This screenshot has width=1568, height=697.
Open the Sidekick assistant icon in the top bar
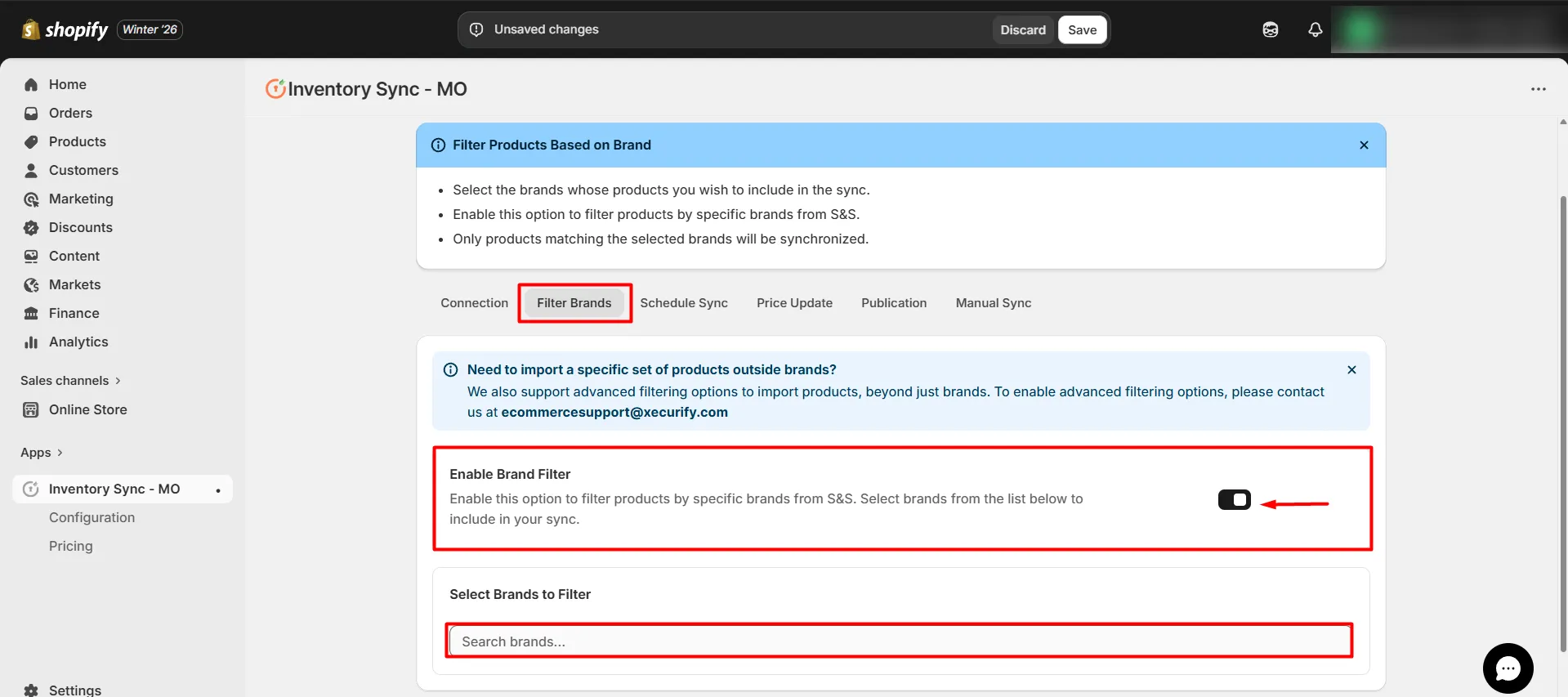coord(1270,29)
